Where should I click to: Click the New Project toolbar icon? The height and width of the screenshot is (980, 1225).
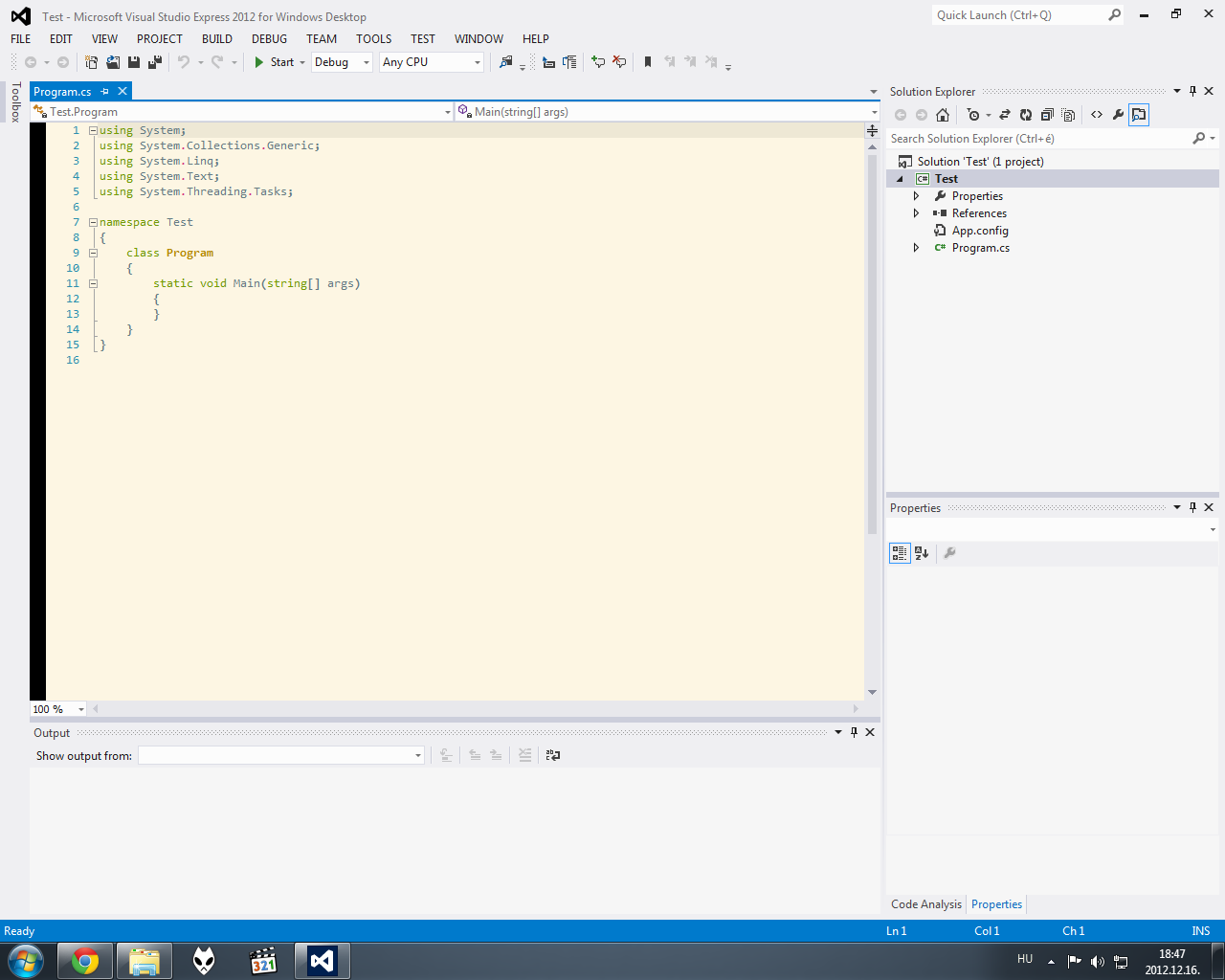pos(91,62)
